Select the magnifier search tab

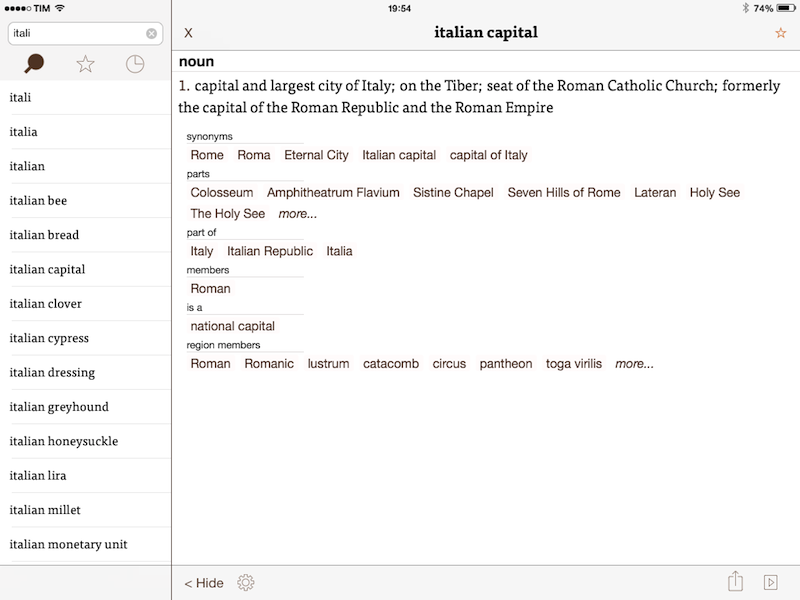[35, 65]
